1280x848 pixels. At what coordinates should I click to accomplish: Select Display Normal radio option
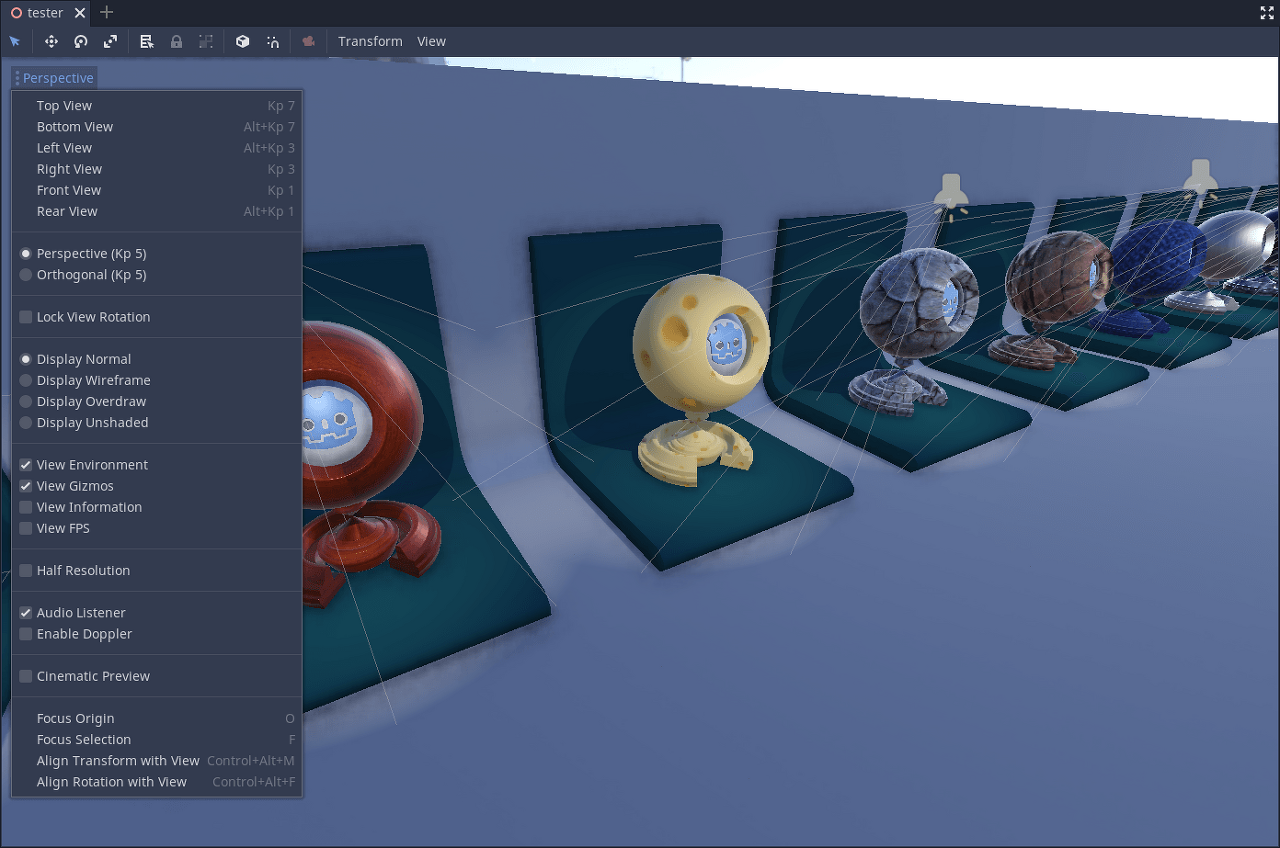[x=157, y=359]
